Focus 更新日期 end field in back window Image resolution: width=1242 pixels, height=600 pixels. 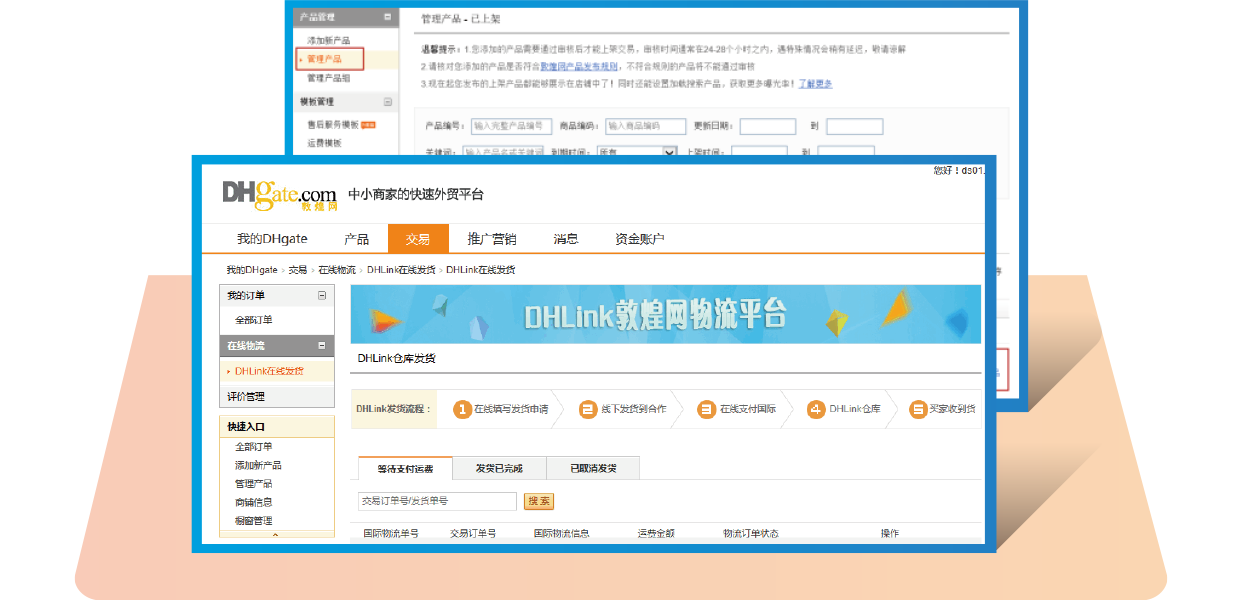pos(855,126)
